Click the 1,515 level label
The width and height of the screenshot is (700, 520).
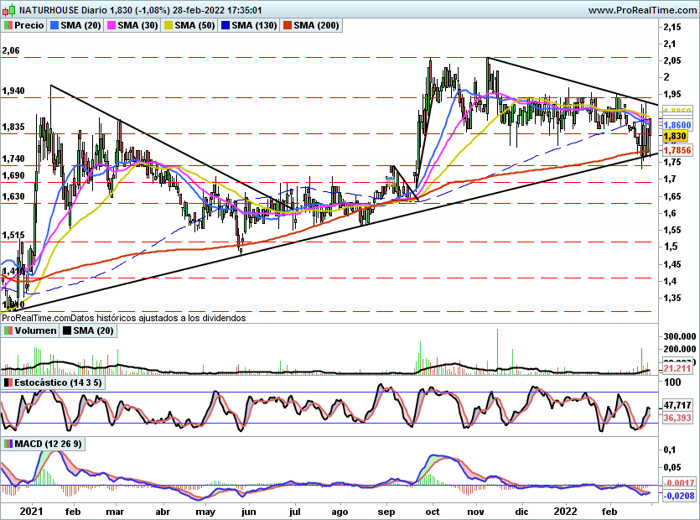click(13, 235)
